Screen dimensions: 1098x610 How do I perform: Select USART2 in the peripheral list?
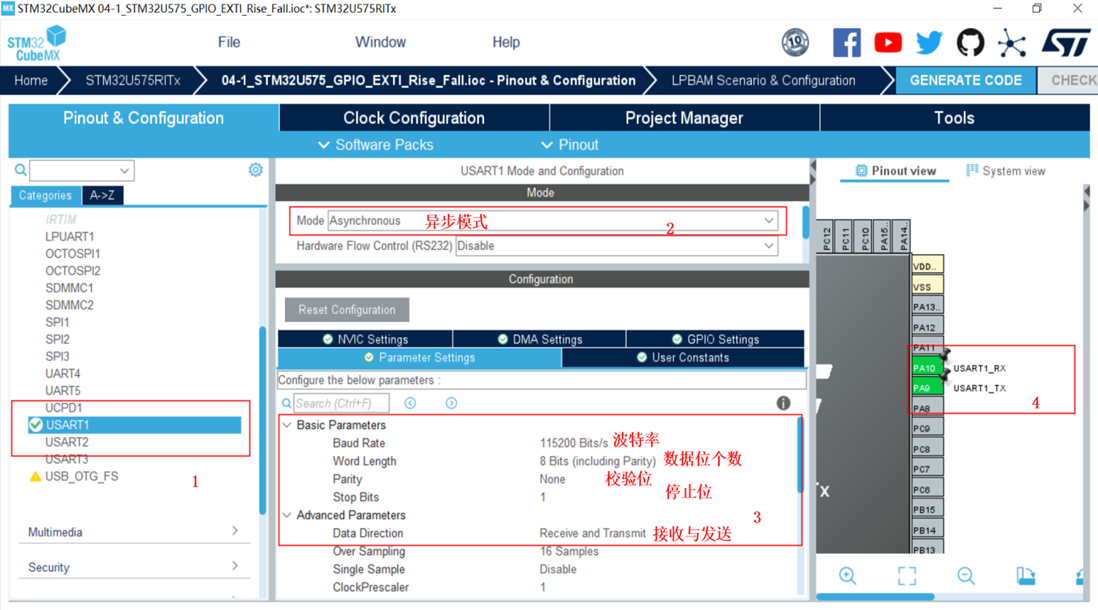point(67,442)
